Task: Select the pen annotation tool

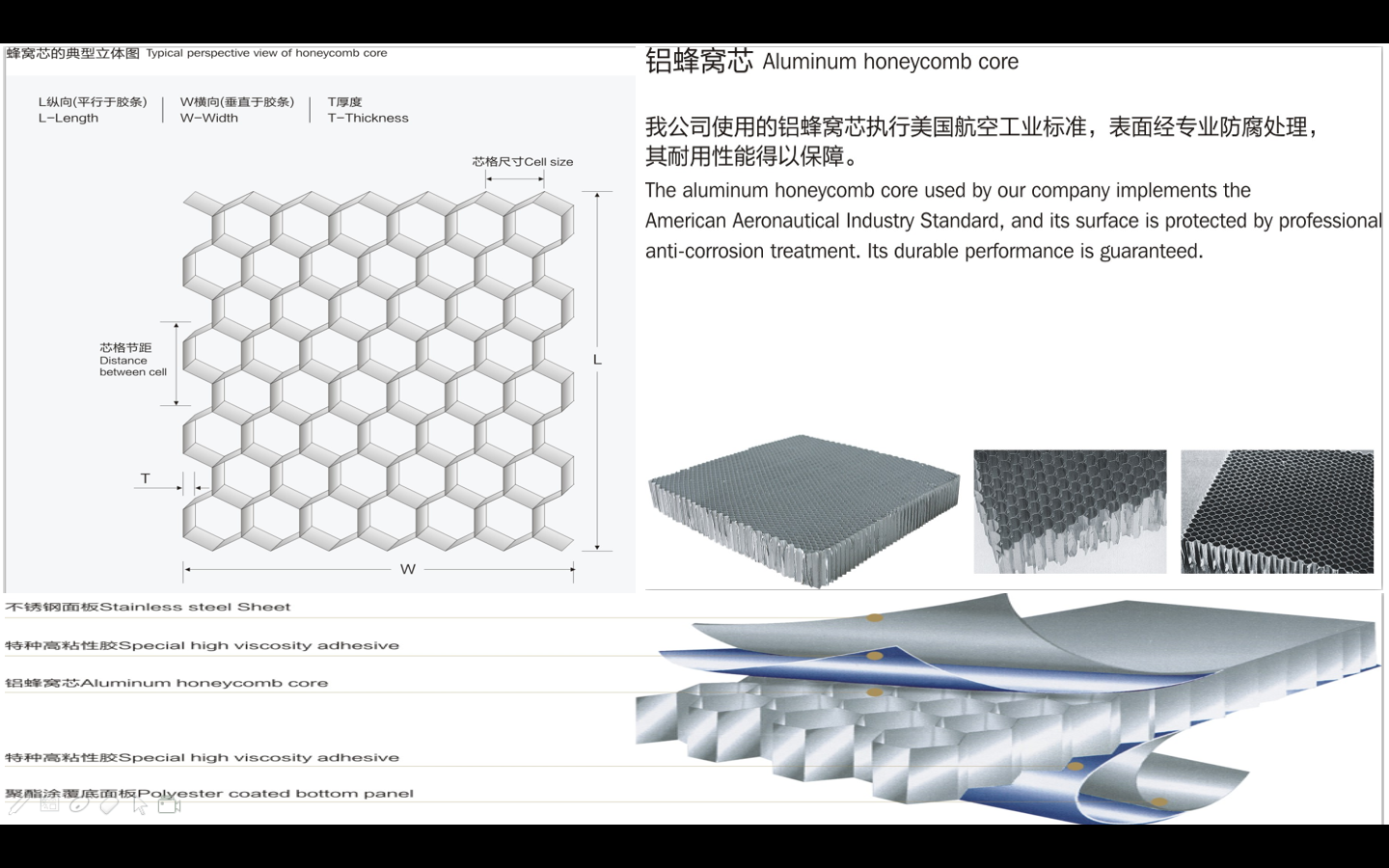Action: point(17,805)
